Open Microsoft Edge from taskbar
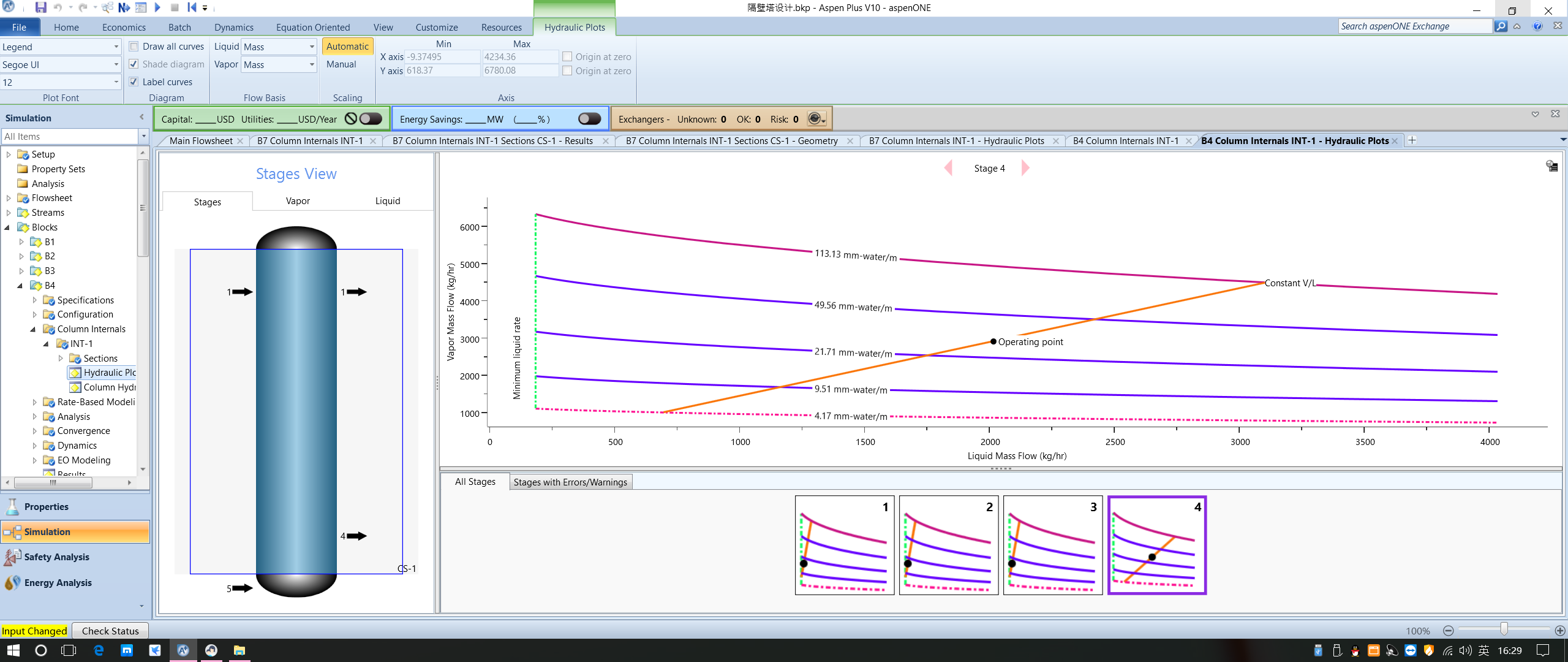Image resolution: width=1568 pixels, height=662 pixels. pyautogui.click(x=98, y=650)
